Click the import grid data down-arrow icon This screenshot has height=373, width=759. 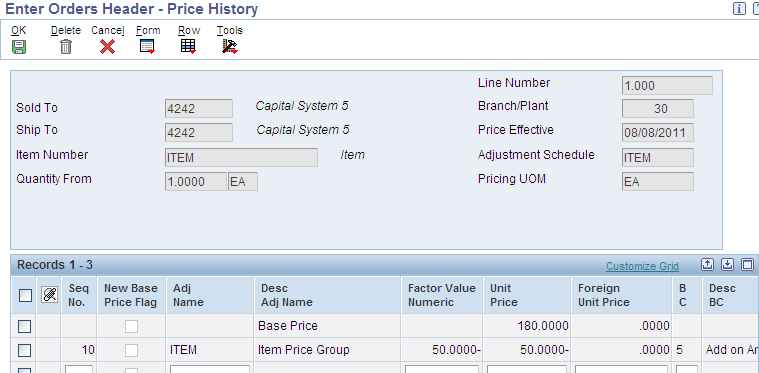point(728,265)
